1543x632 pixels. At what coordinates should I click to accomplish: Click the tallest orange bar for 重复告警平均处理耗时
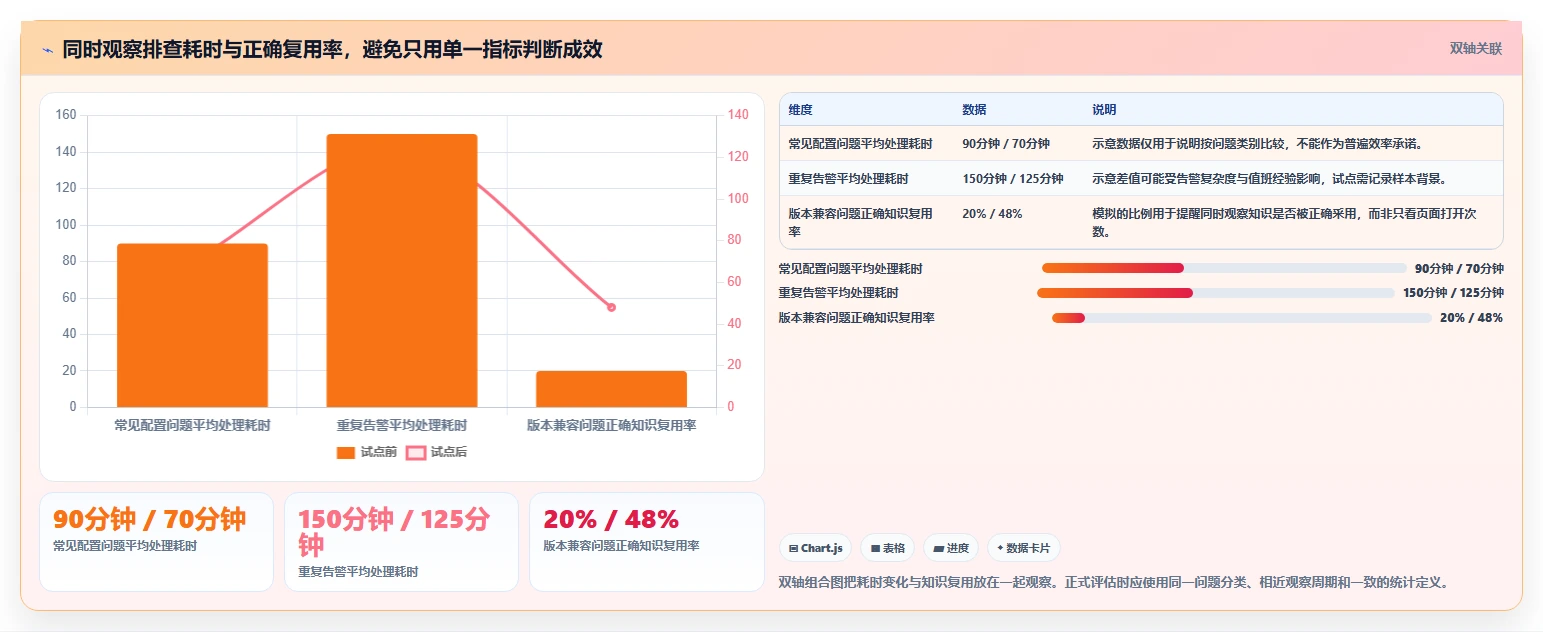pyautogui.click(x=402, y=270)
